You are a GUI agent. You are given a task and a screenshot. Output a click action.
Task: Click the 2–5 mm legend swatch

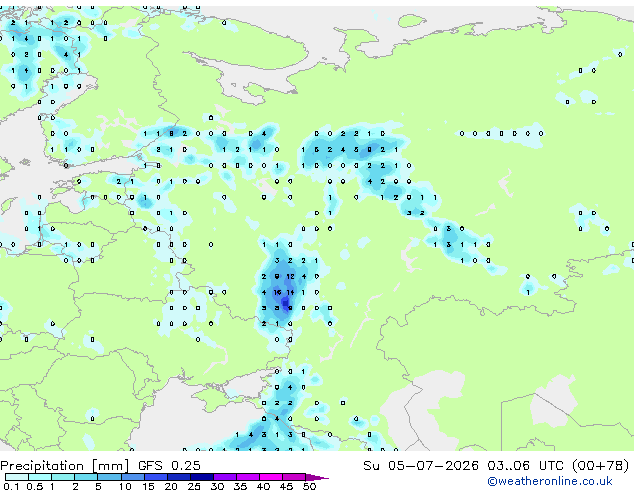[86, 477]
